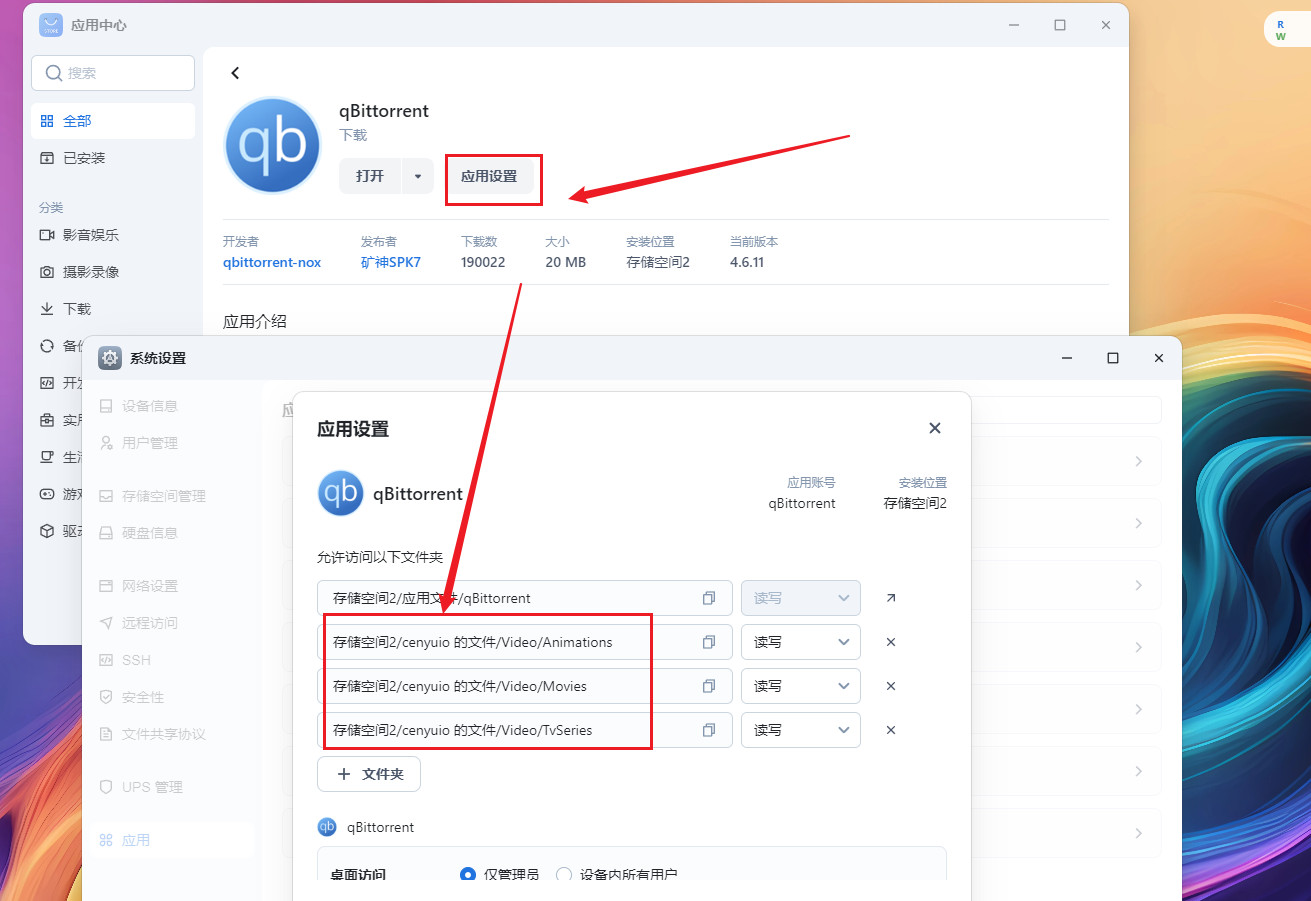Click the 应用设置 button in App Center
Screen dimensions: 1311x901
pos(489,176)
